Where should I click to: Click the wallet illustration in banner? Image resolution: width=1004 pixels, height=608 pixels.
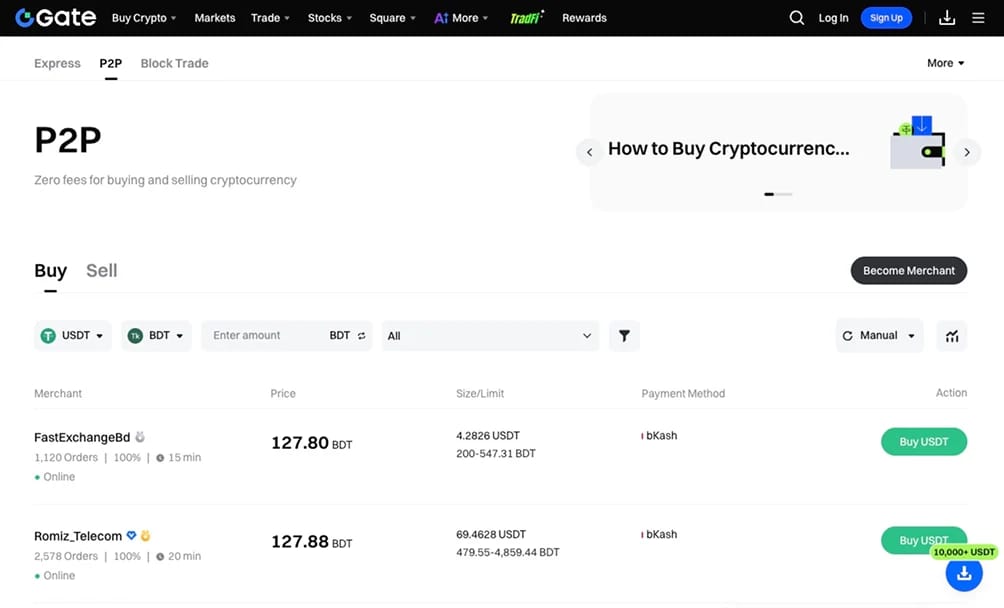tap(918, 142)
